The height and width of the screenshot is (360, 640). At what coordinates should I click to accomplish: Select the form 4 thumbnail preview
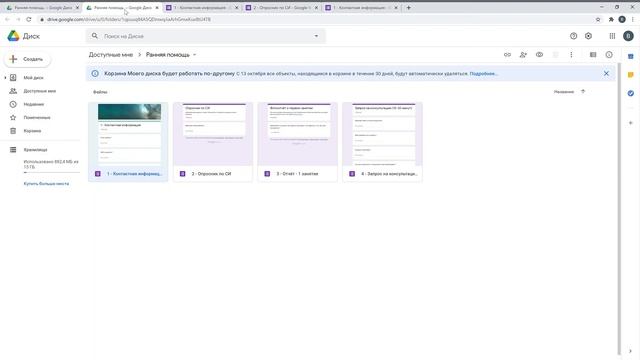pos(383,134)
